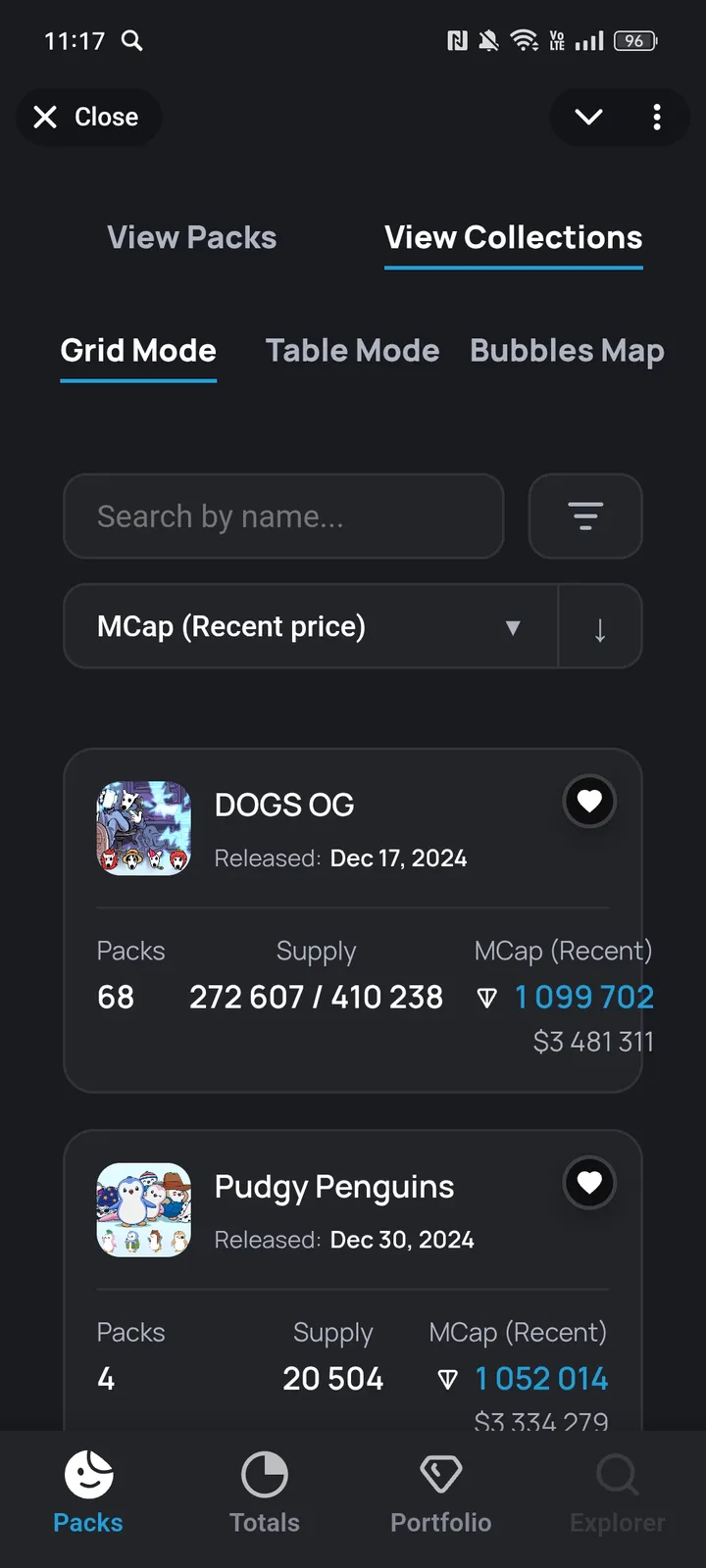Screen dimensions: 706x1568
Task: Open the three-dot overflow menu
Action: click(x=657, y=118)
